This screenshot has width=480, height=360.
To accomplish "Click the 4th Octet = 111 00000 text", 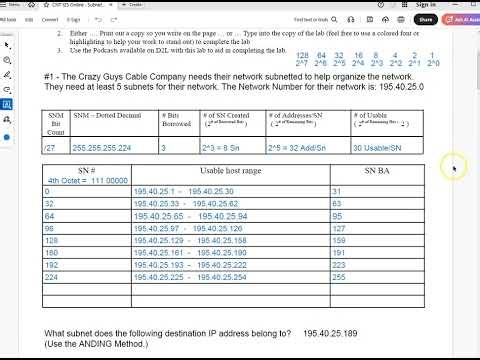I will tap(88, 181).
